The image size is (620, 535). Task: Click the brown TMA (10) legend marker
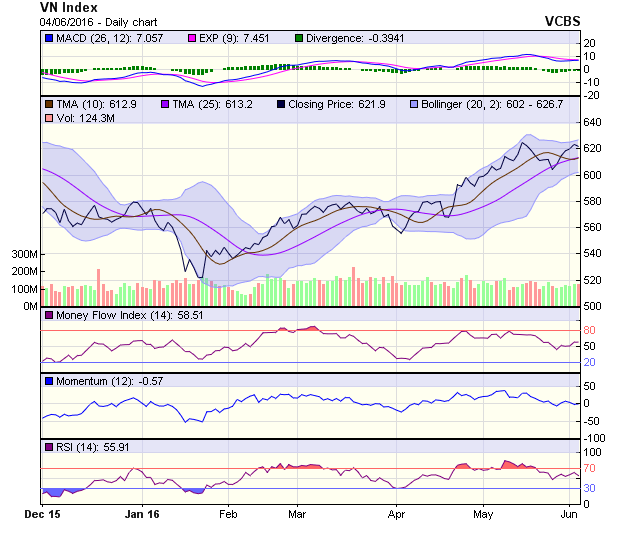click(48, 104)
